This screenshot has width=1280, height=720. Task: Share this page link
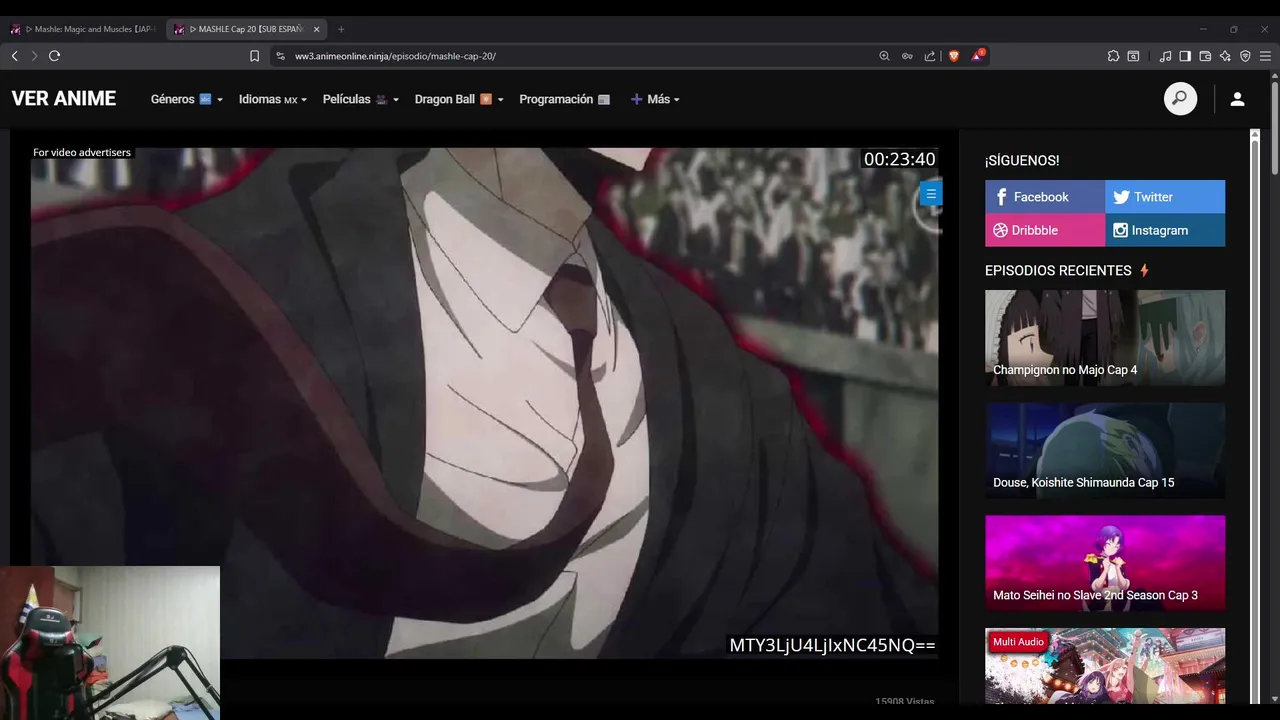click(930, 56)
